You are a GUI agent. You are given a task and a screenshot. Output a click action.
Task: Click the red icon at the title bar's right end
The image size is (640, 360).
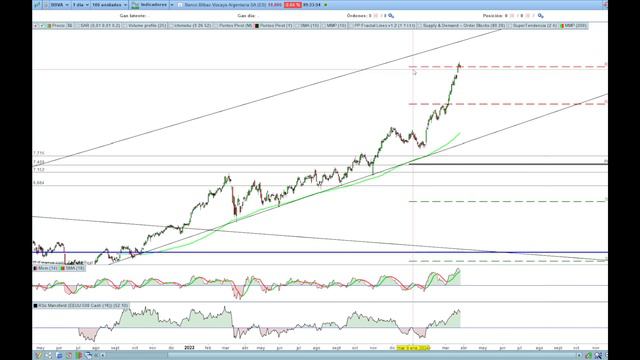(605, 5)
